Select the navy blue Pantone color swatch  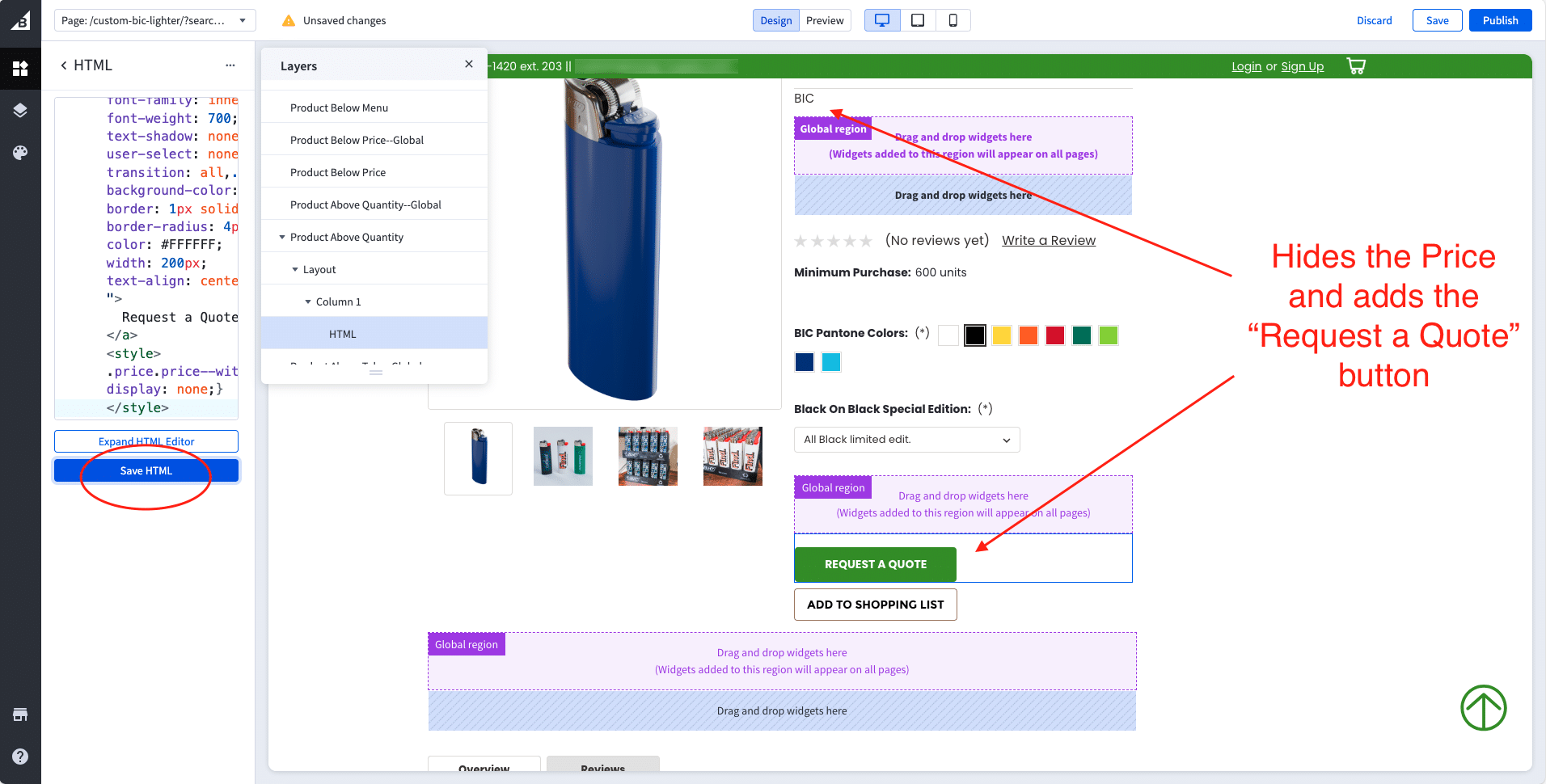pyautogui.click(x=805, y=362)
